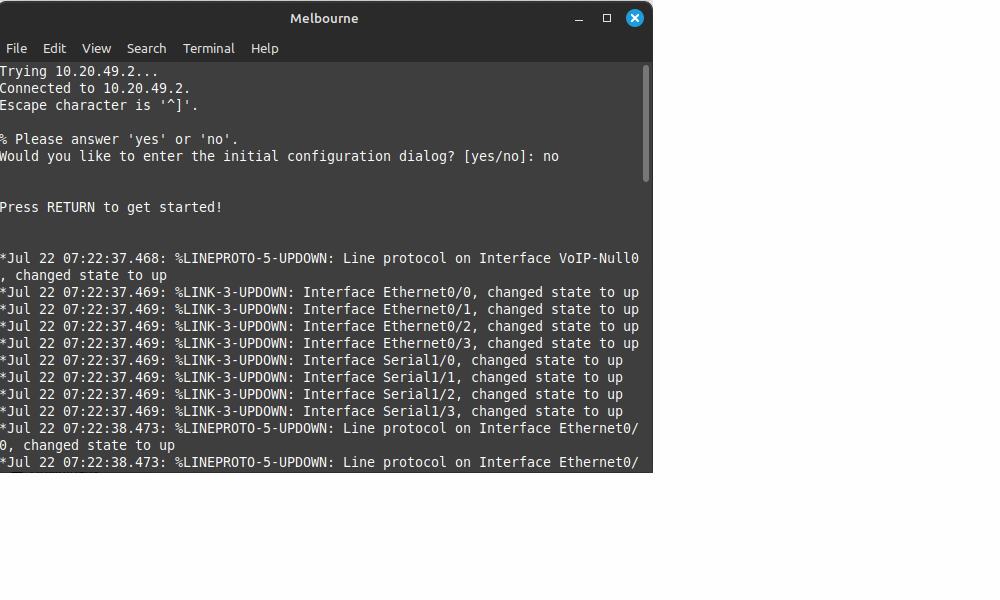Click the Melbourne window title bar text
The image size is (1000, 600).
[324, 18]
